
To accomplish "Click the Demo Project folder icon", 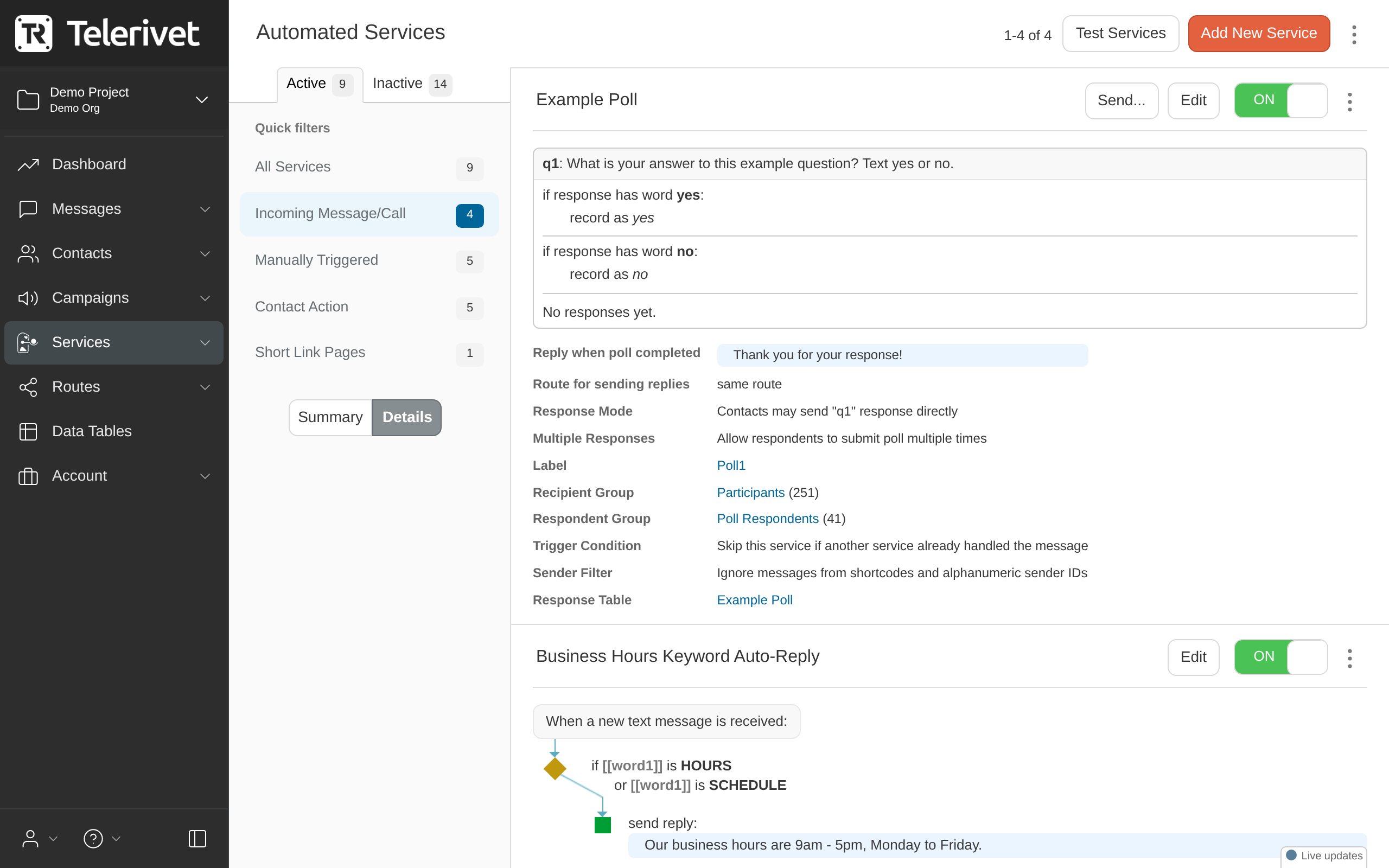I will [28, 100].
